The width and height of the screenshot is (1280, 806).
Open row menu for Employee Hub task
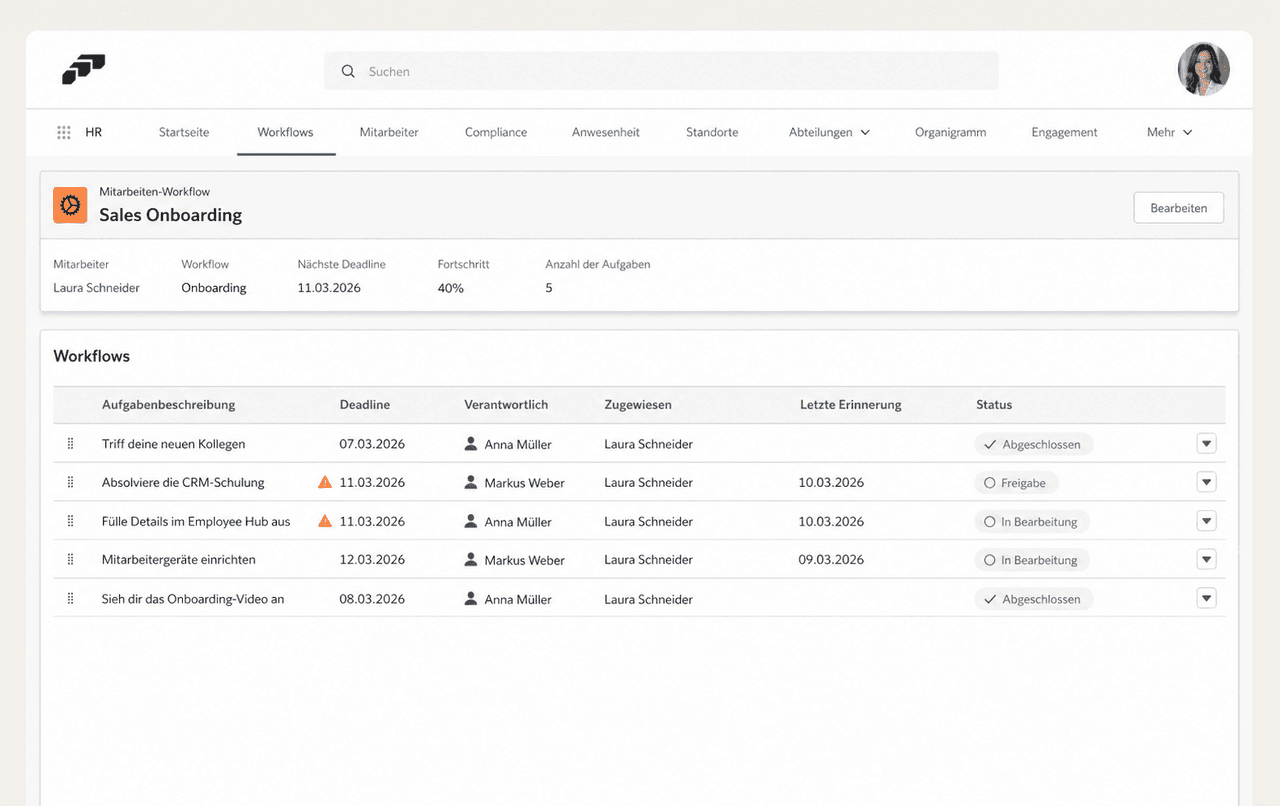pos(1206,521)
